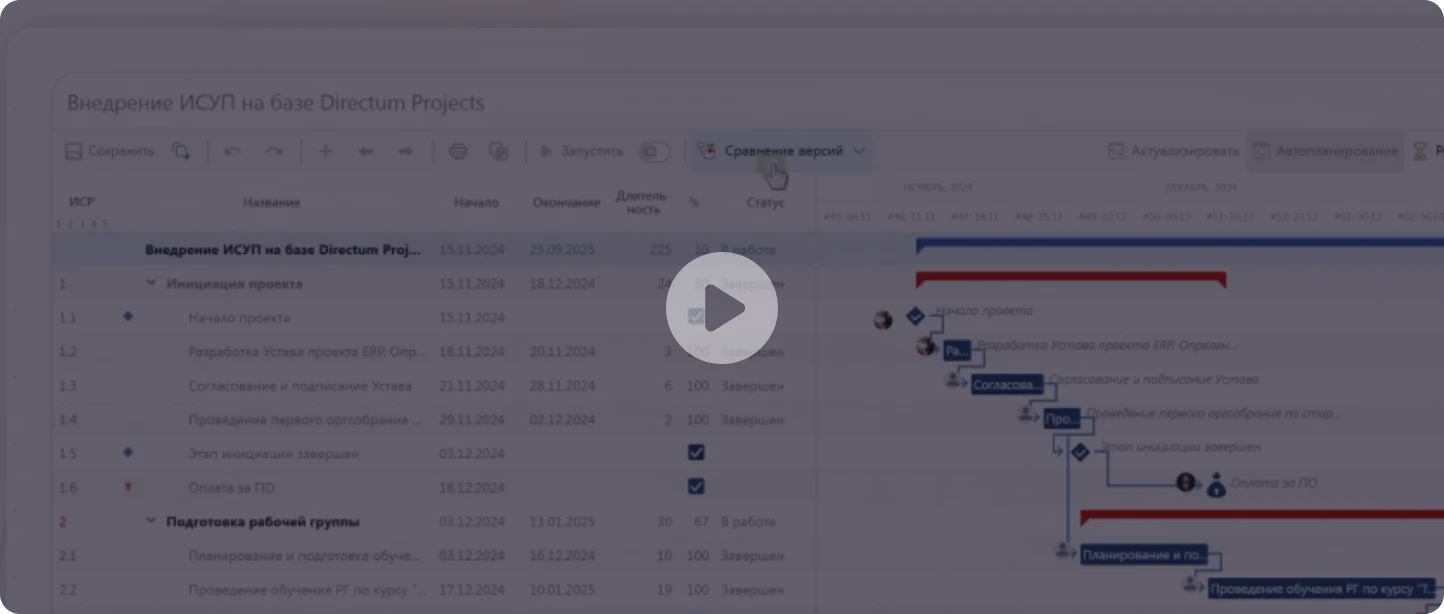Collapse the Подготовка рабочей группы group

(x=151, y=521)
